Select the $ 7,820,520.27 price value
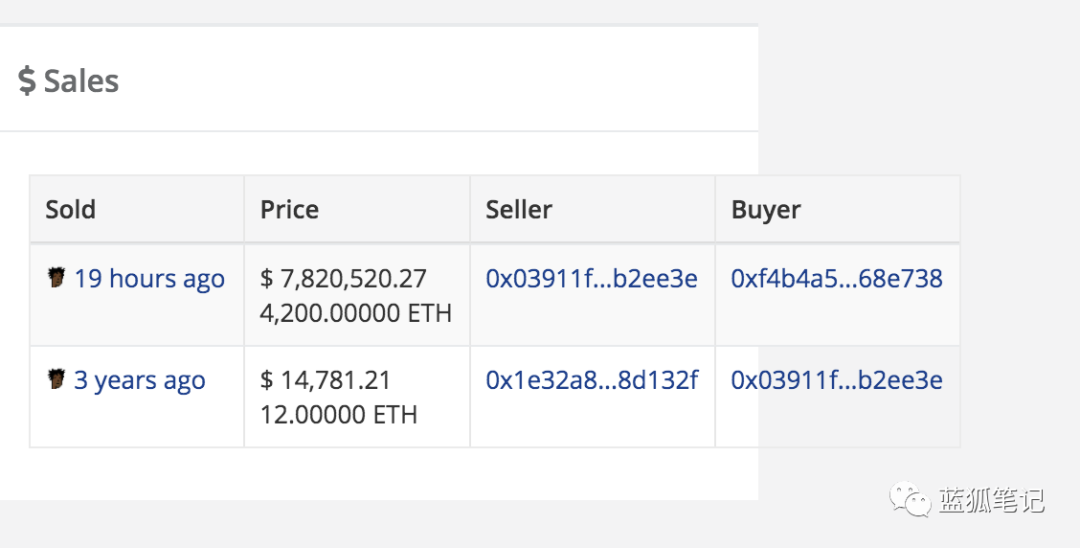The height and width of the screenshot is (548, 1080). coord(343,278)
